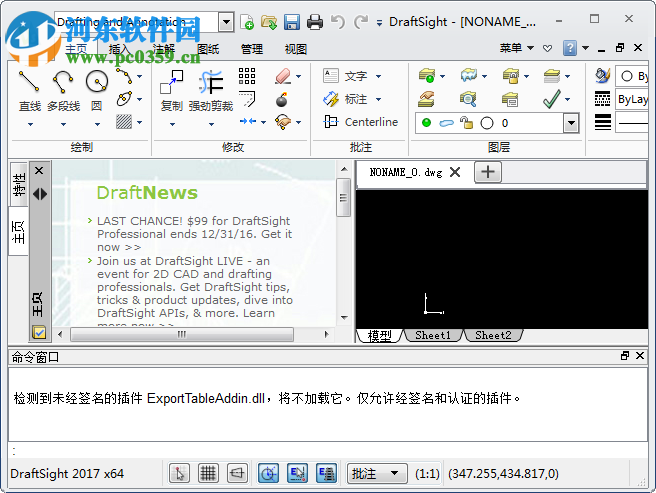Click the Print icon
656x493 pixels.
[315, 22]
